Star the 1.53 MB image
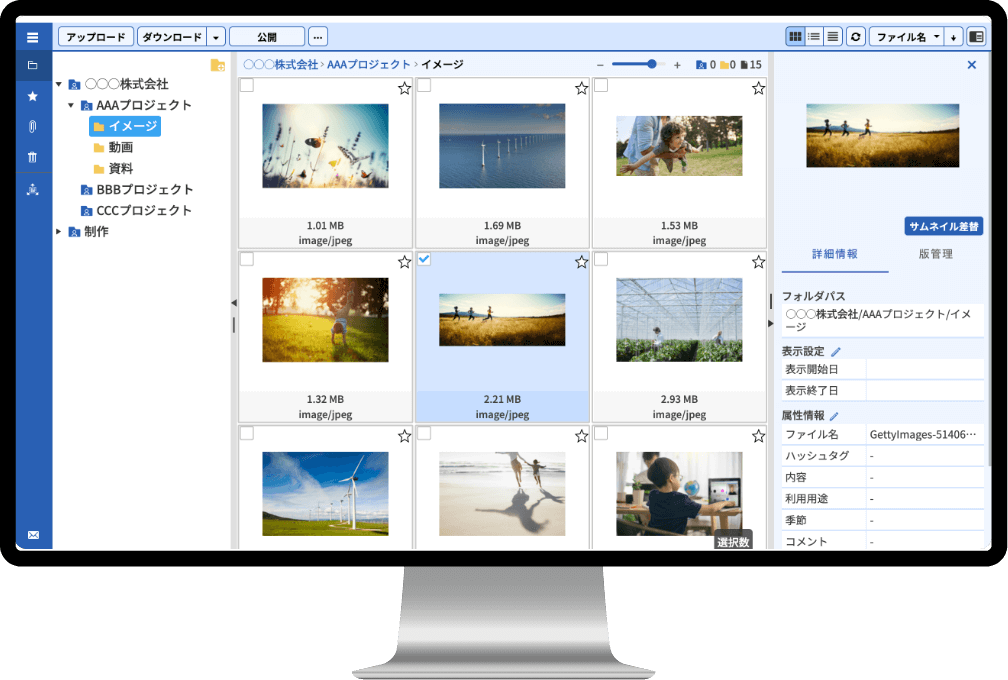 pos(759,88)
